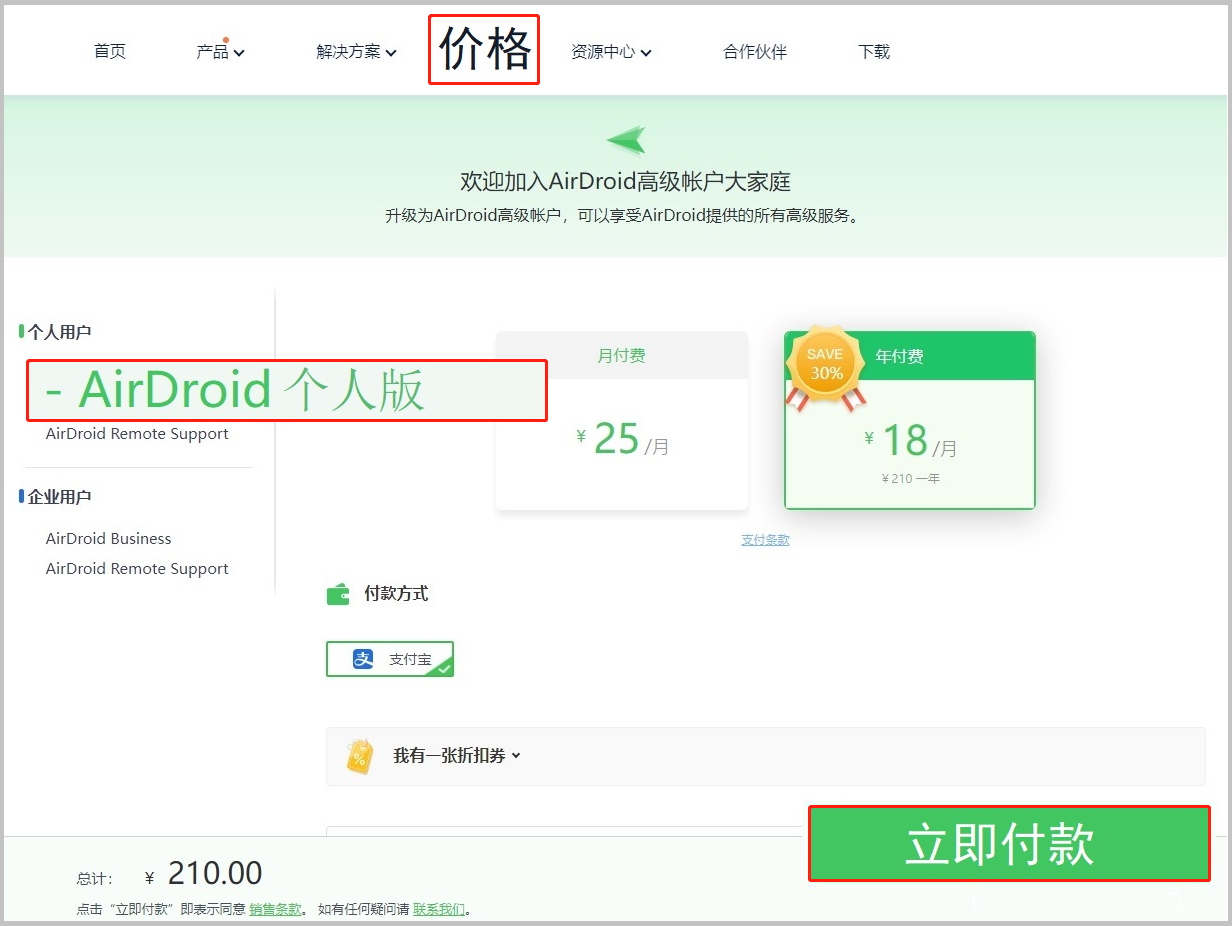Click the green AirDroid paper plane logo

pyautogui.click(x=627, y=141)
